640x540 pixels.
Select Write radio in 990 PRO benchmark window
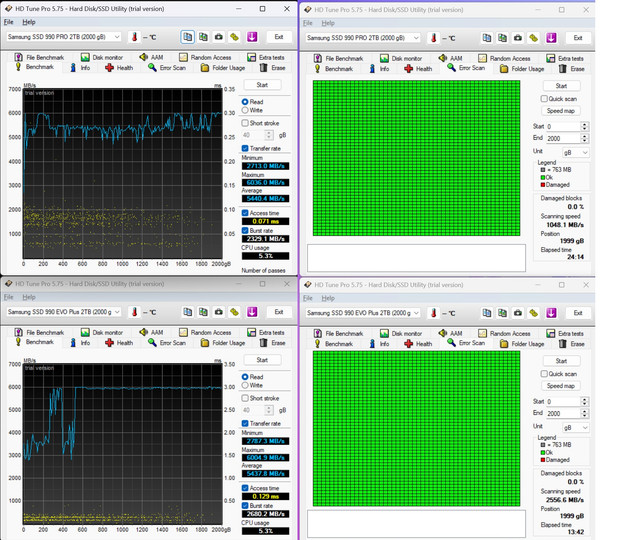[x=245, y=110]
